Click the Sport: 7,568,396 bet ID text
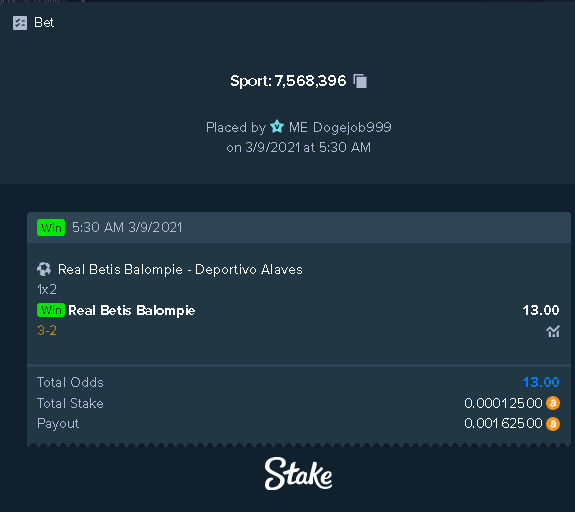The width and height of the screenshot is (575, 512). (288, 81)
